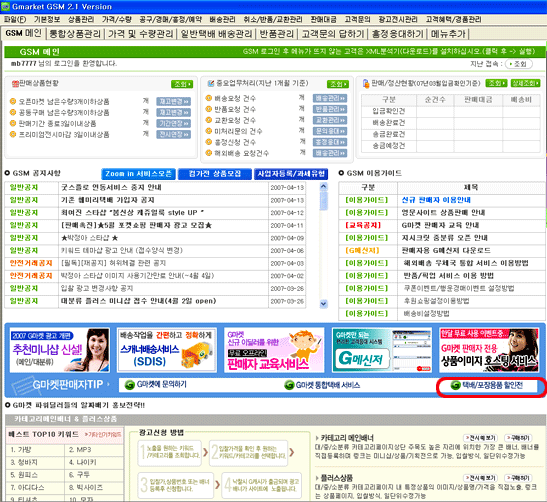Open guide 신규 판매자 이용안내

[x=436, y=200]
